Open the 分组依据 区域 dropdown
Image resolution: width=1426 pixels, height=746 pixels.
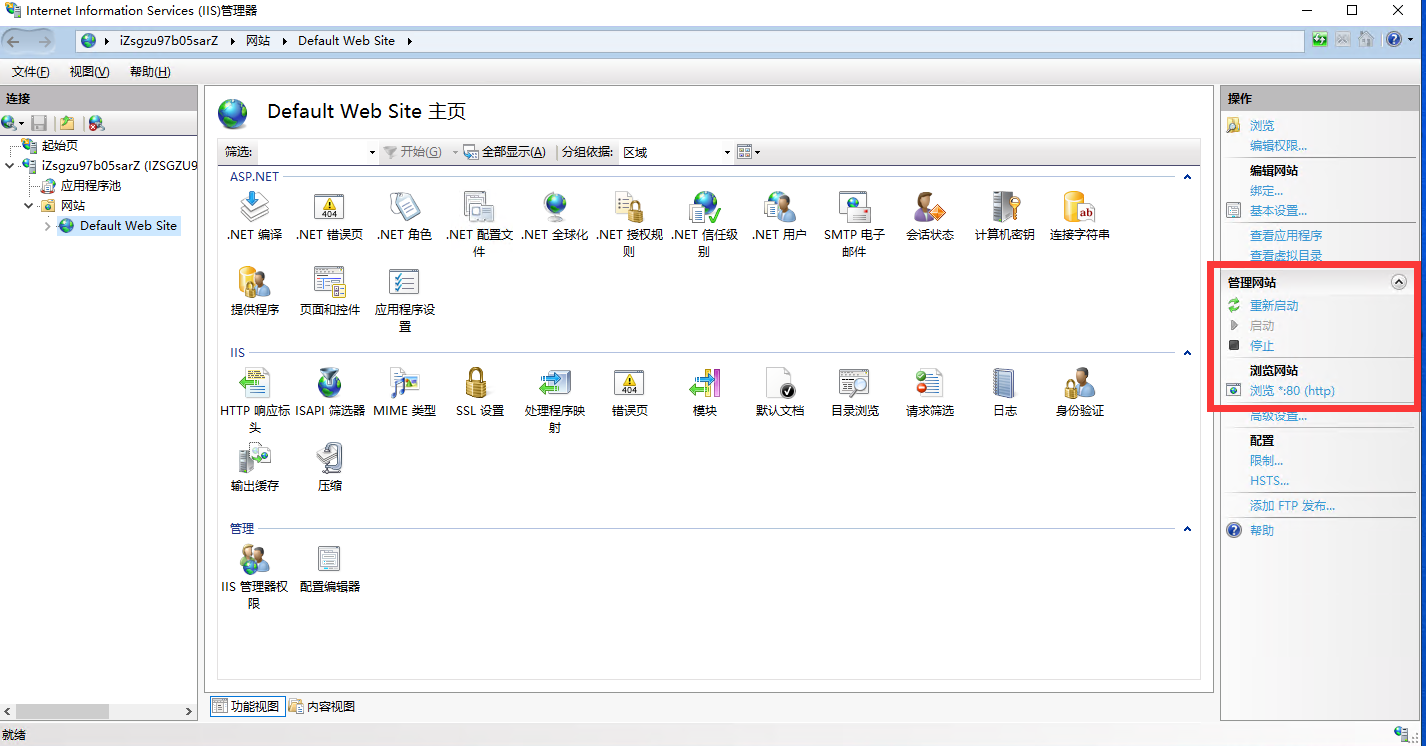click(x=676, y=152)
